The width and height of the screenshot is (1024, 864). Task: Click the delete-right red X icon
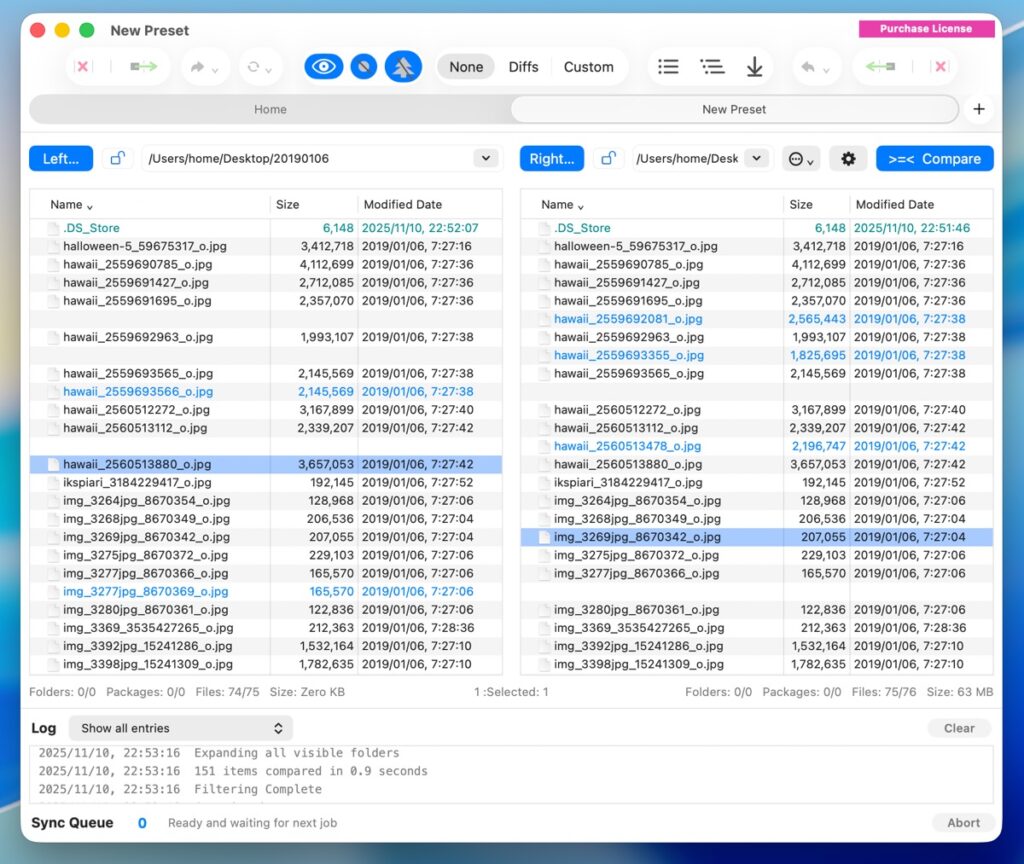point(939,67)
